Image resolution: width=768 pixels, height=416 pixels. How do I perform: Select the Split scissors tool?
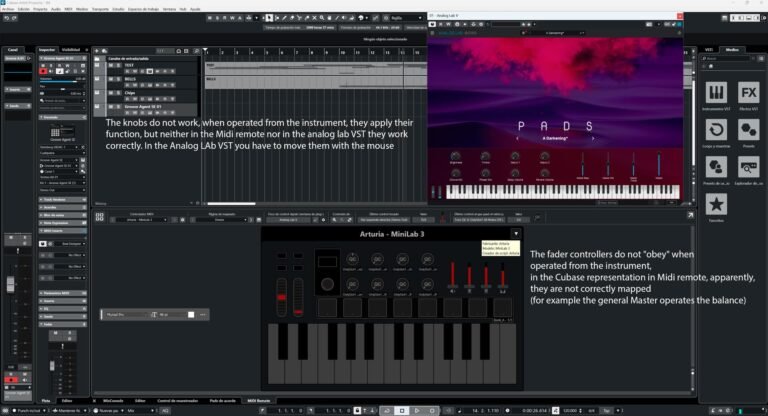coord(299,18)
